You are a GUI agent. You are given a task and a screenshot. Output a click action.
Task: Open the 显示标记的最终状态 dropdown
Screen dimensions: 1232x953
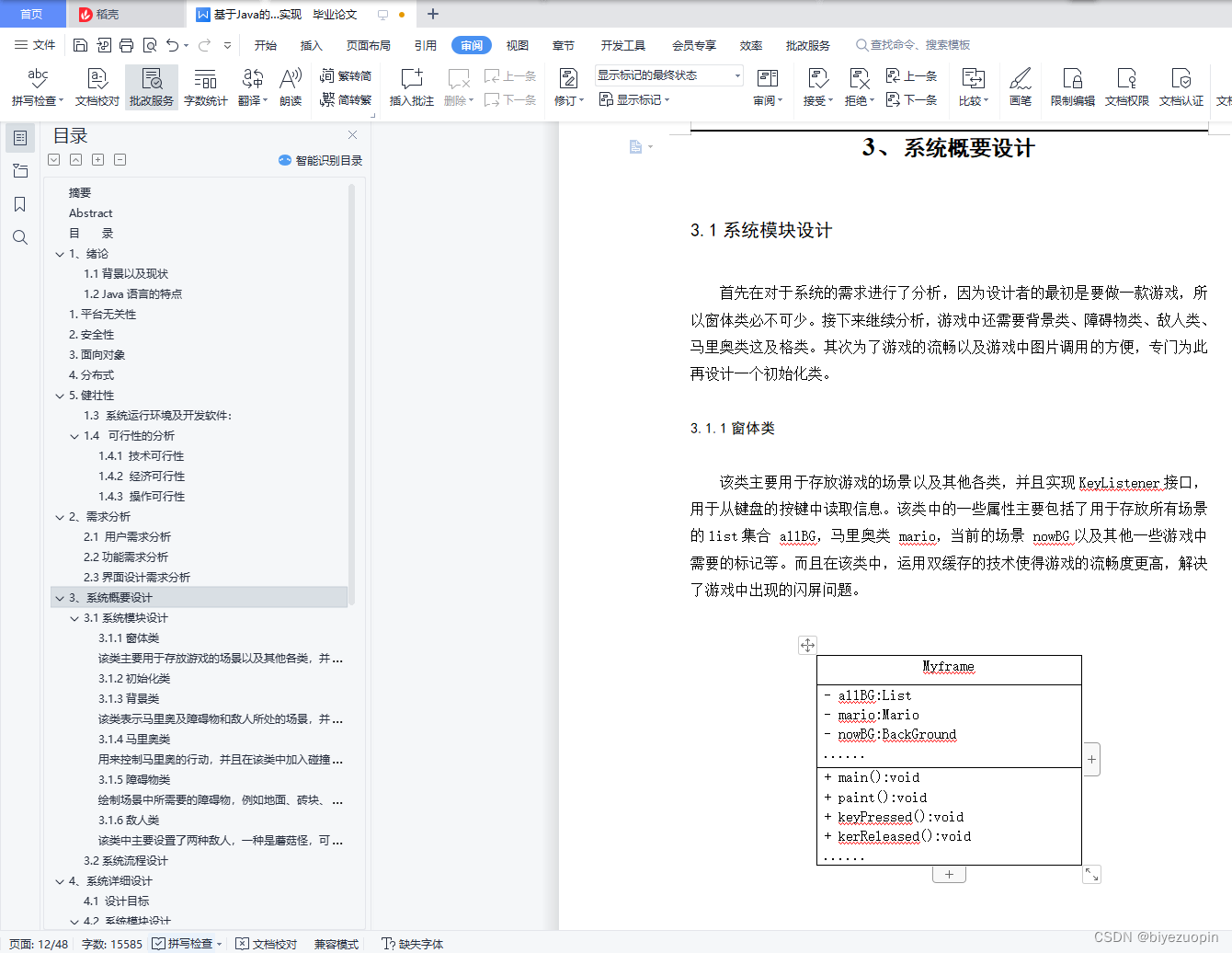[x=668, y=75]
